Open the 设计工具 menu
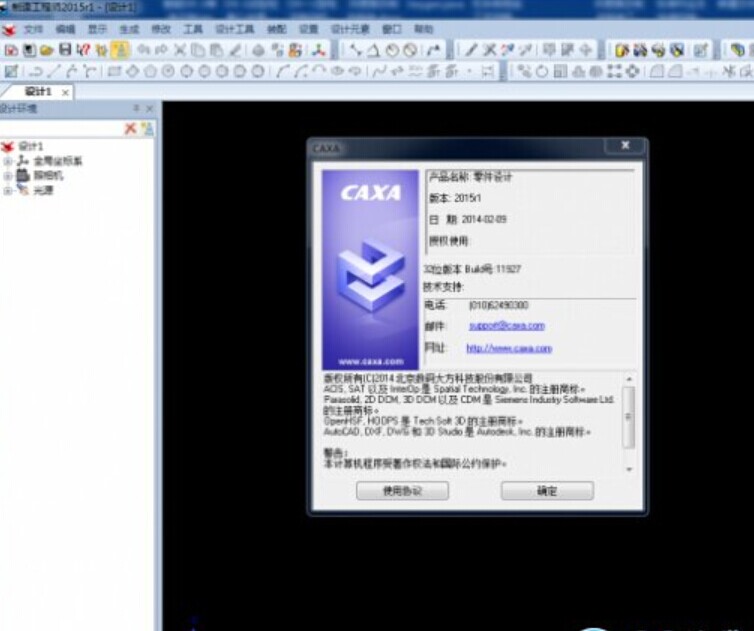The height and width of the screenshot is (631, 754). point(235,29)
